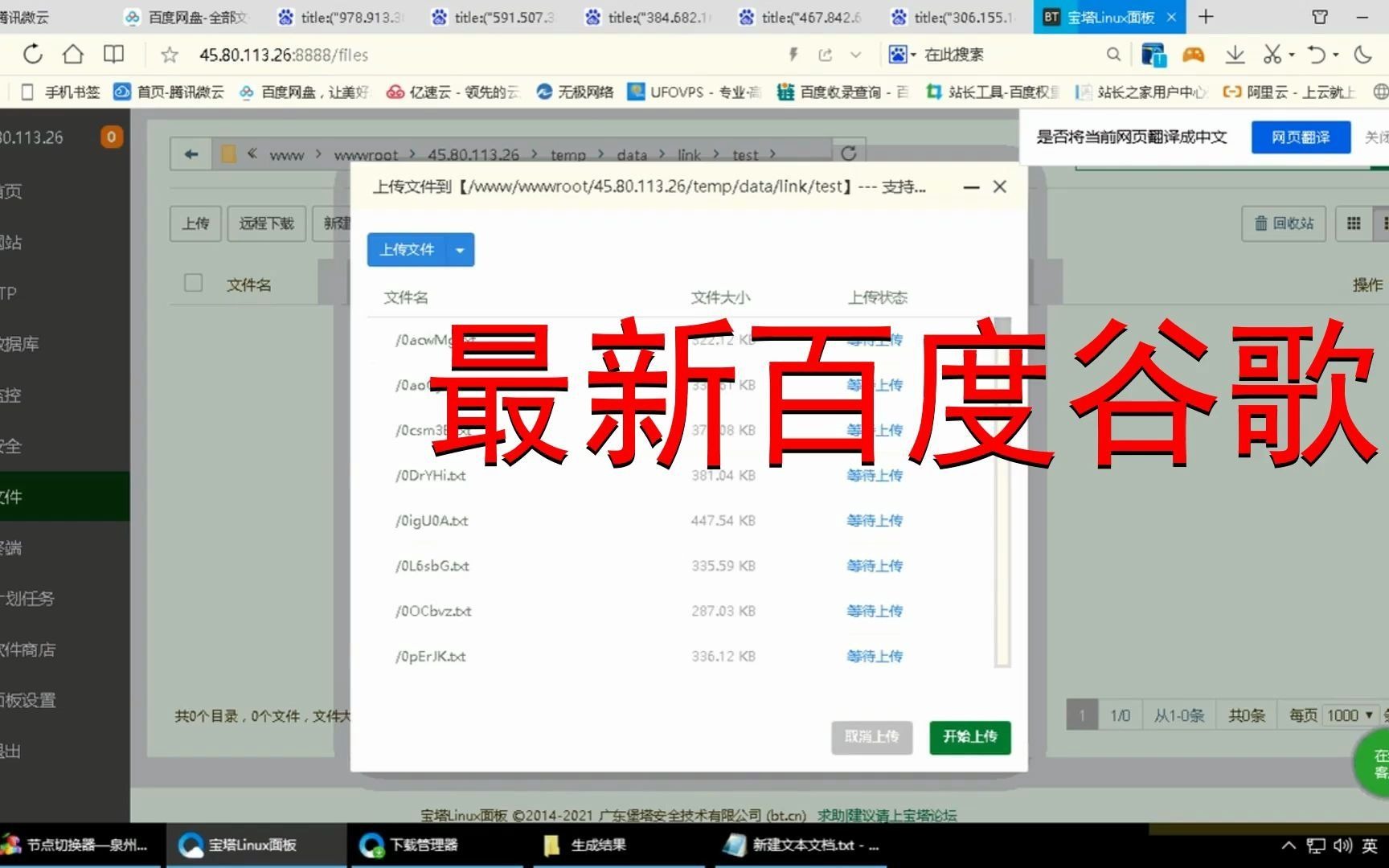Screen dimensions: 1389x868
Task: Open the 求助建议请上宝塔论坛 link
Action: click(x=887, y=815)
